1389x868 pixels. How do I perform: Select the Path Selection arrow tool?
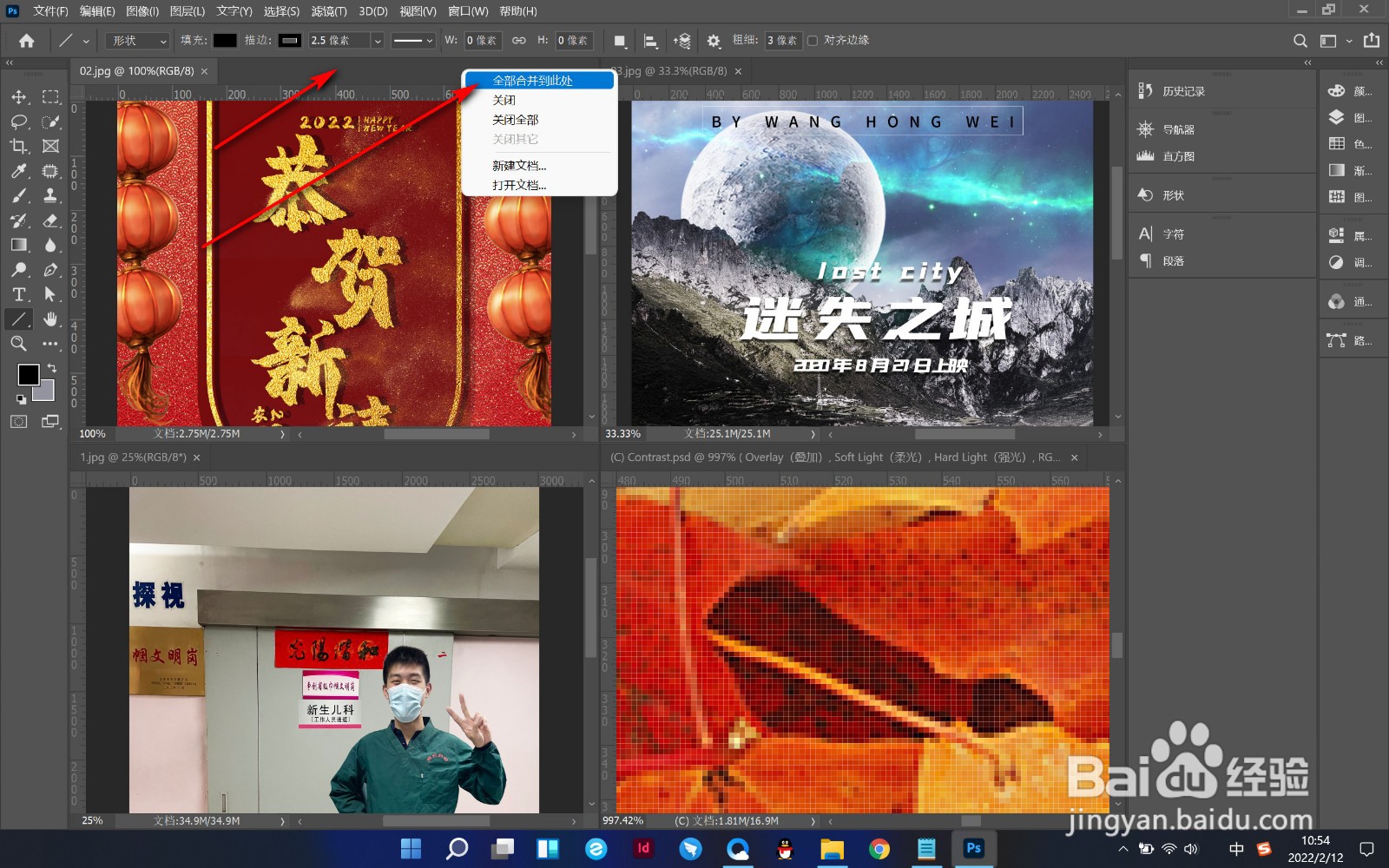[x=51, y=294]
